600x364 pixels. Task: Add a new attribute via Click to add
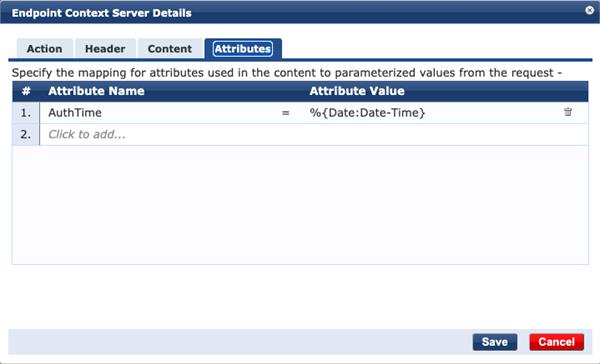(87, 134)
